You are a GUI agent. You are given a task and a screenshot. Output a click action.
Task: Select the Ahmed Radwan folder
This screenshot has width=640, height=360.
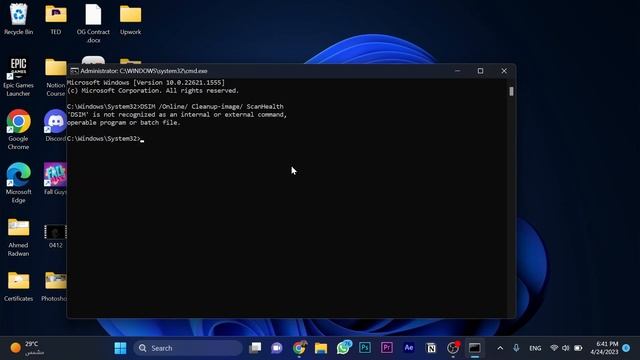click(x=18, y=237)
